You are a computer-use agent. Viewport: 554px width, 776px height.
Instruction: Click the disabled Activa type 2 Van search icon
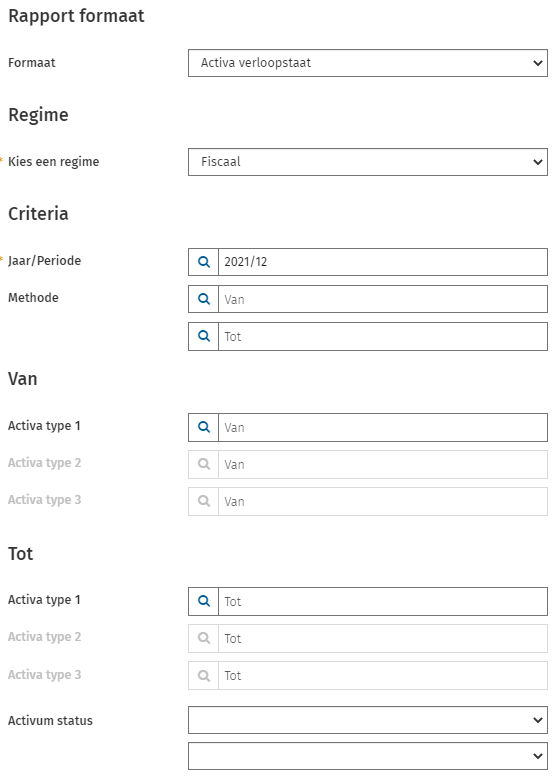(203, 464)
